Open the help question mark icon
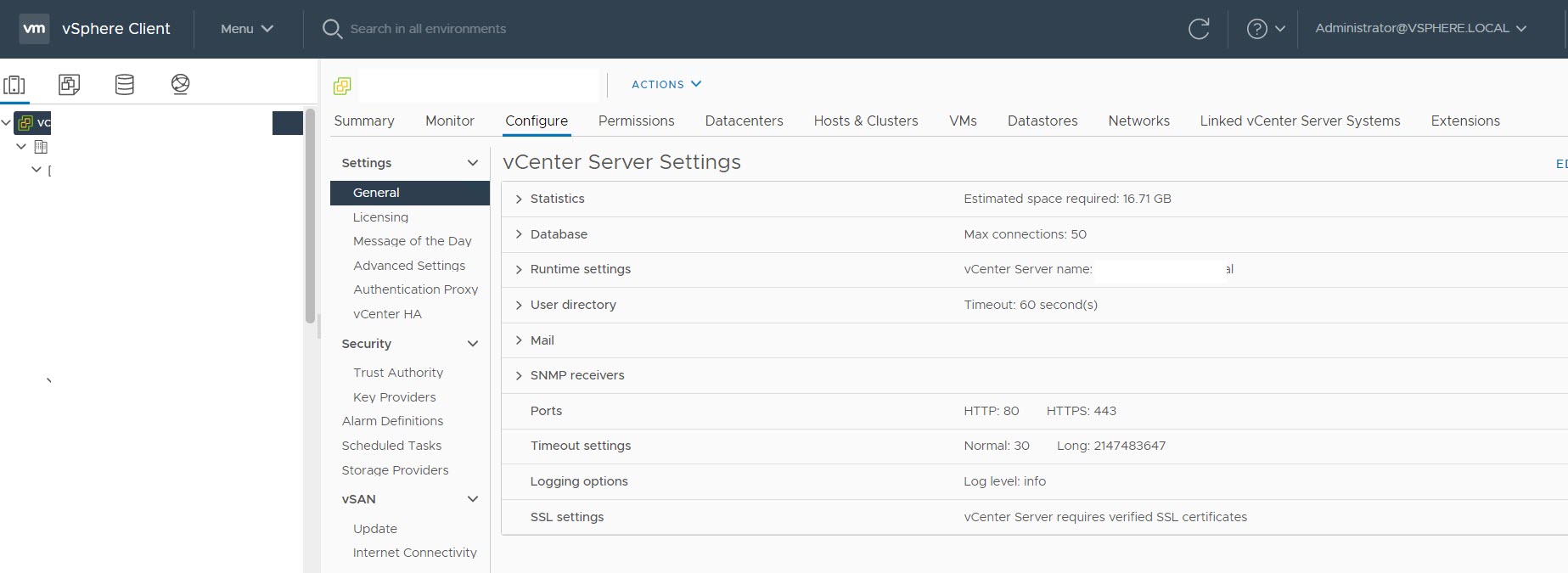The image size is (1568, 573). tap(1256, 29)
